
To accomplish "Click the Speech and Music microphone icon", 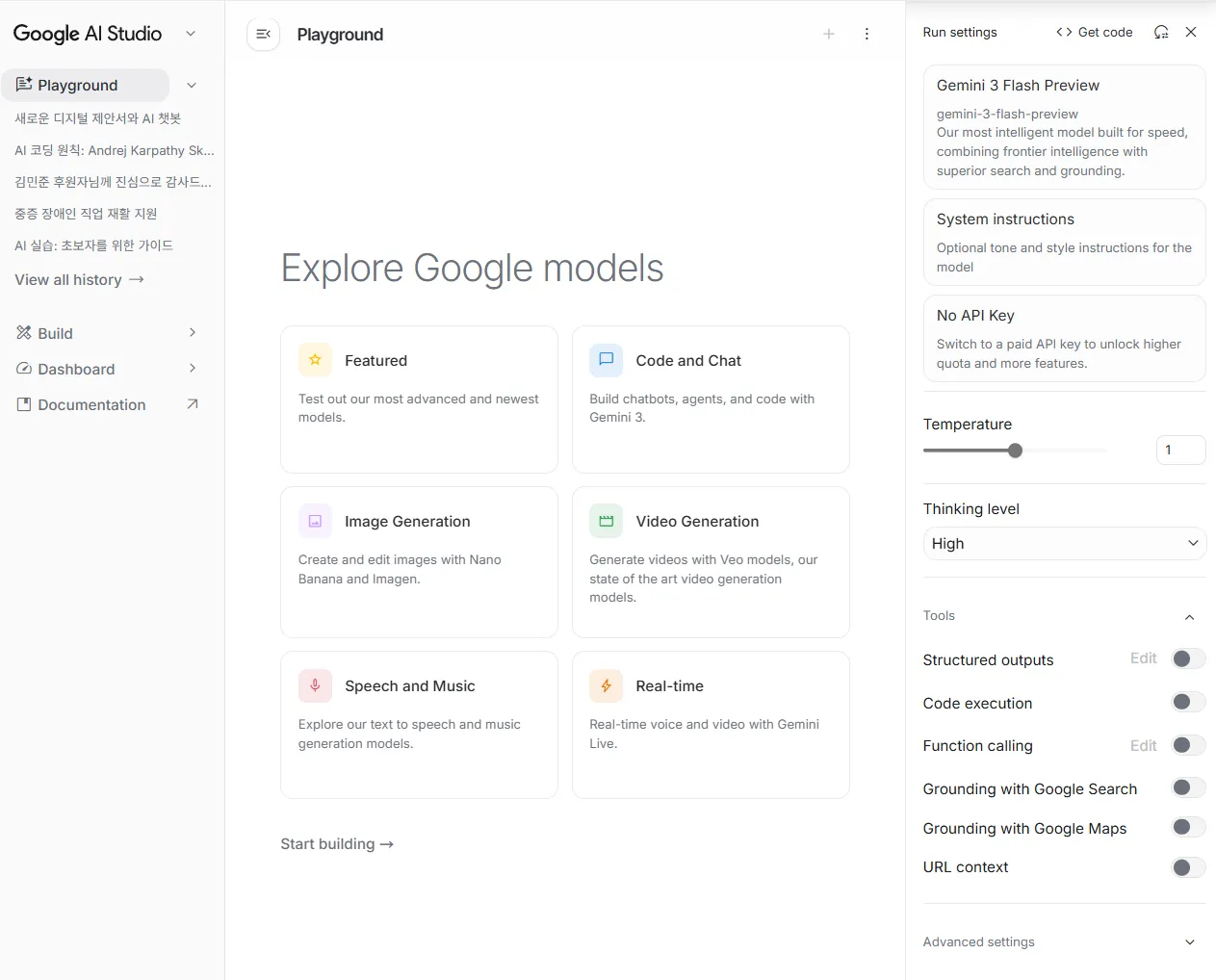I will 315,685.
